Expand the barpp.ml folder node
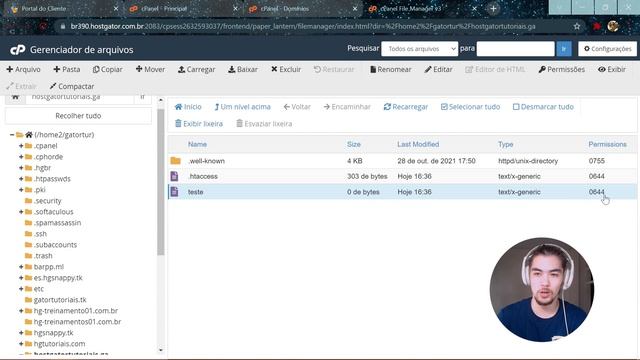The image size is (640, 360). (21, 267)
